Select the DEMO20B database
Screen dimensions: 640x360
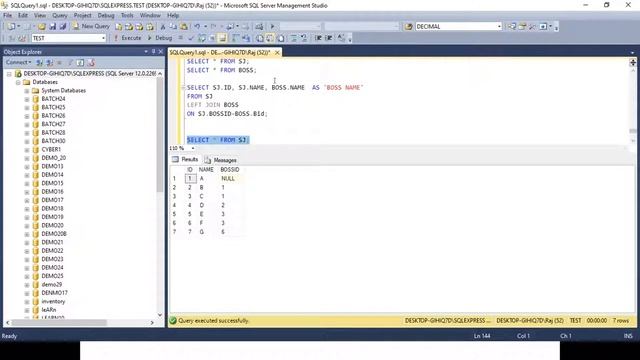click(x=54, y=234)
